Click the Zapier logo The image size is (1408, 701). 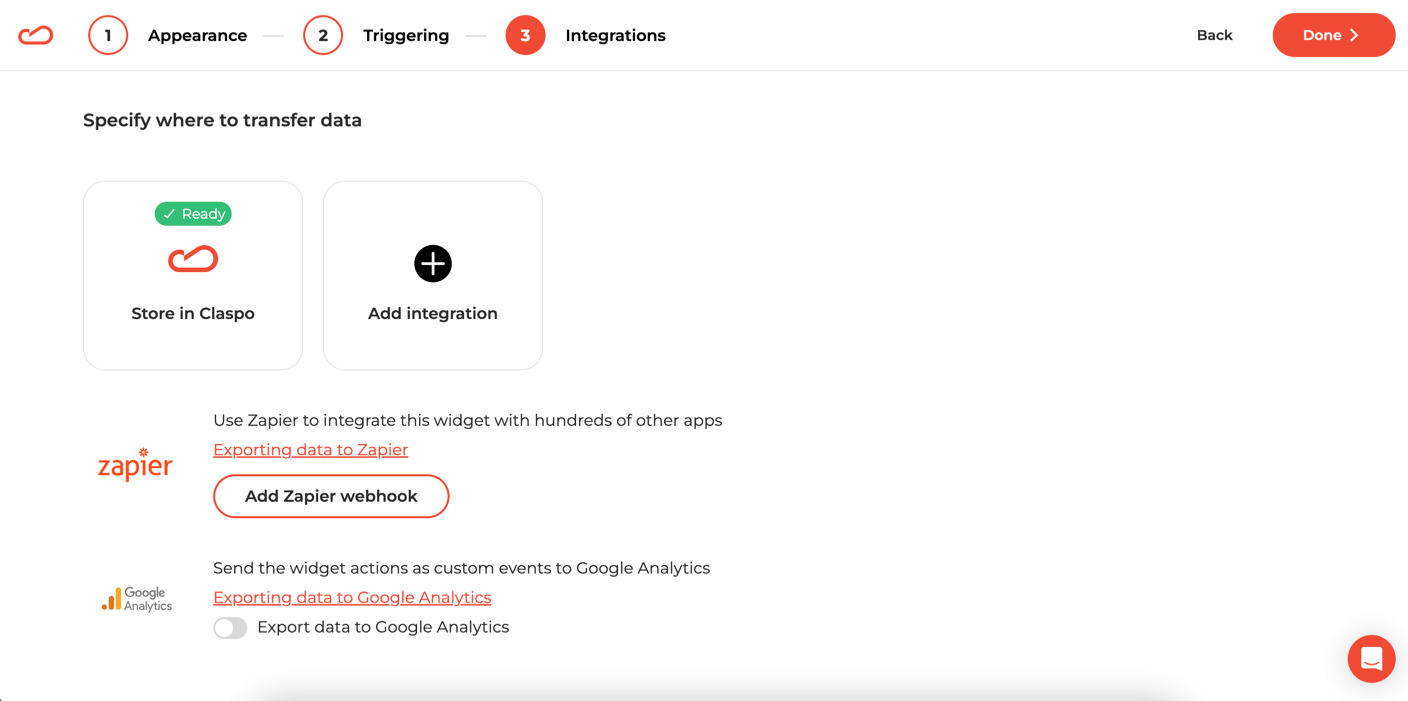[x=135, y=465]
